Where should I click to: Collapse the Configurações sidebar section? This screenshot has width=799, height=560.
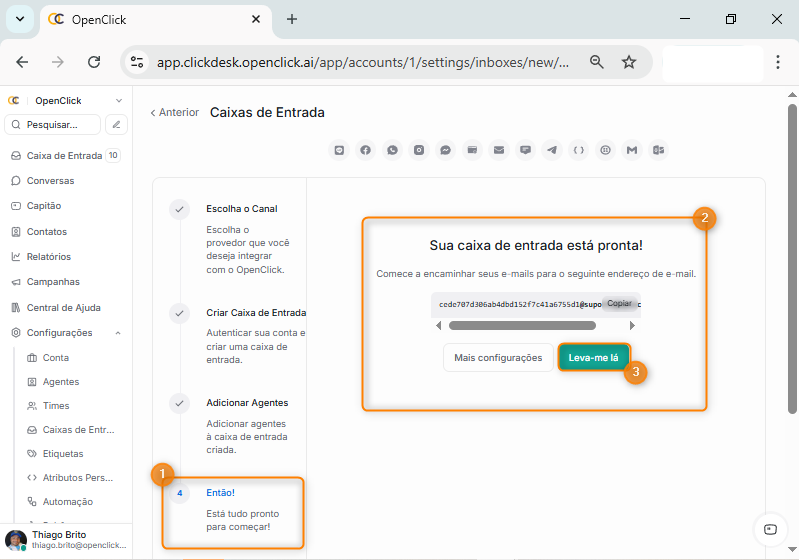coord(118,333)
